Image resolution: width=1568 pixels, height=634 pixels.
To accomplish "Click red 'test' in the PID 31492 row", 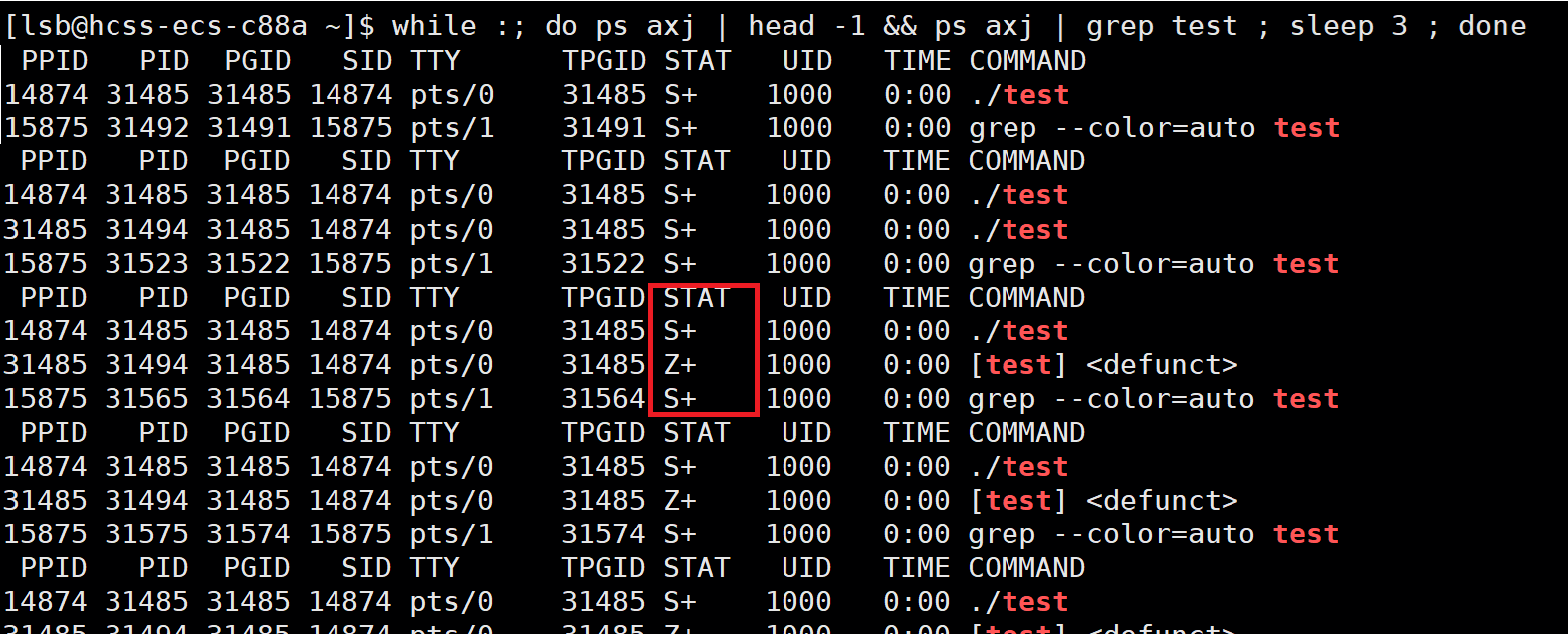I will [x=1307, y=128].
